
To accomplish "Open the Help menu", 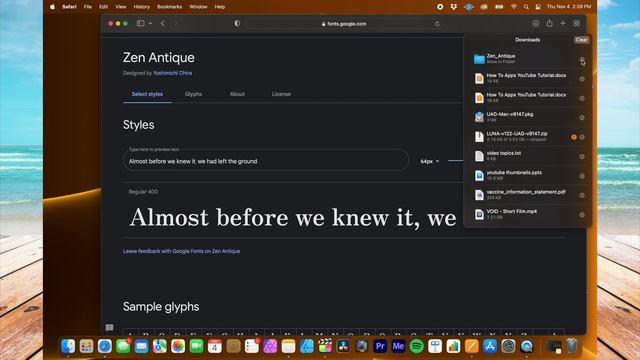I will coord(220,7).
